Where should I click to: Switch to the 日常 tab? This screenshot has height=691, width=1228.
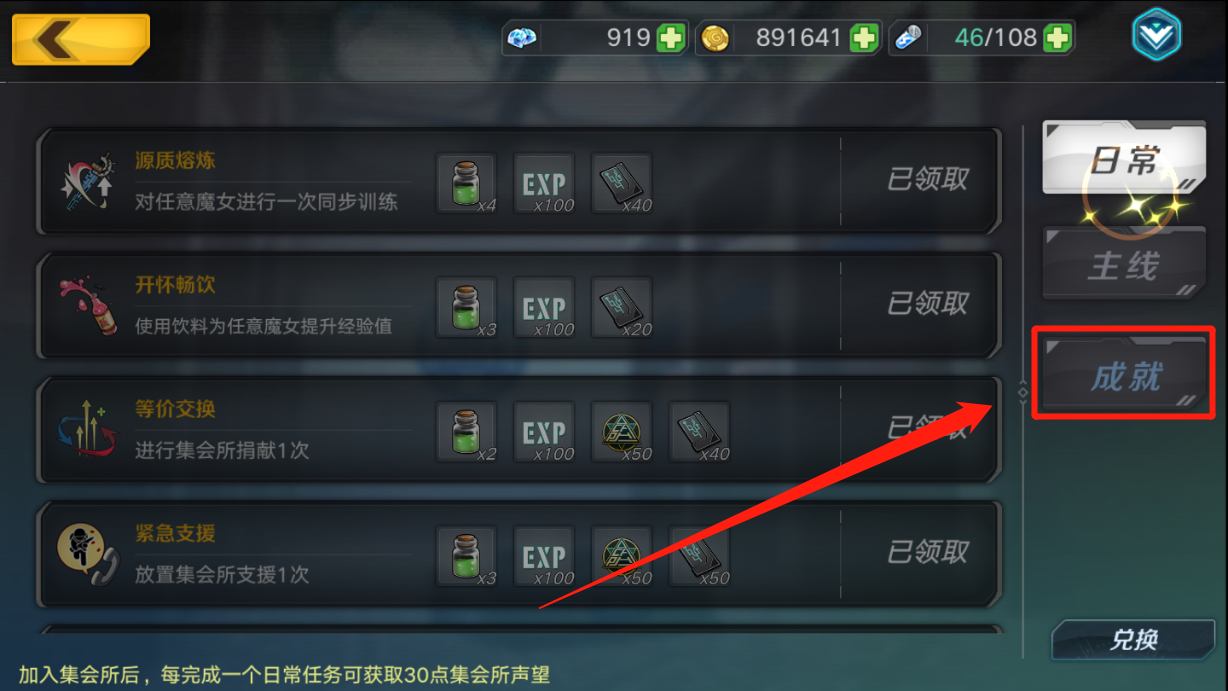tap(1123, 159)
